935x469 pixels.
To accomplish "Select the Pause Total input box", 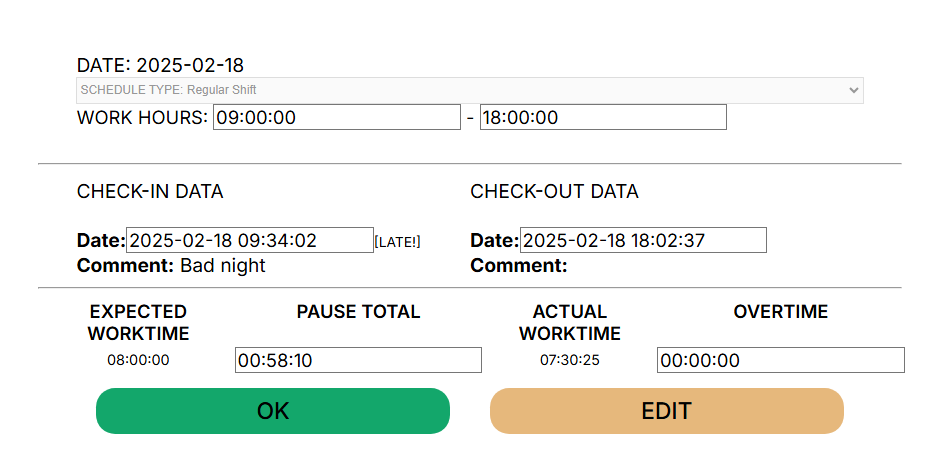I will click(358, 360).
